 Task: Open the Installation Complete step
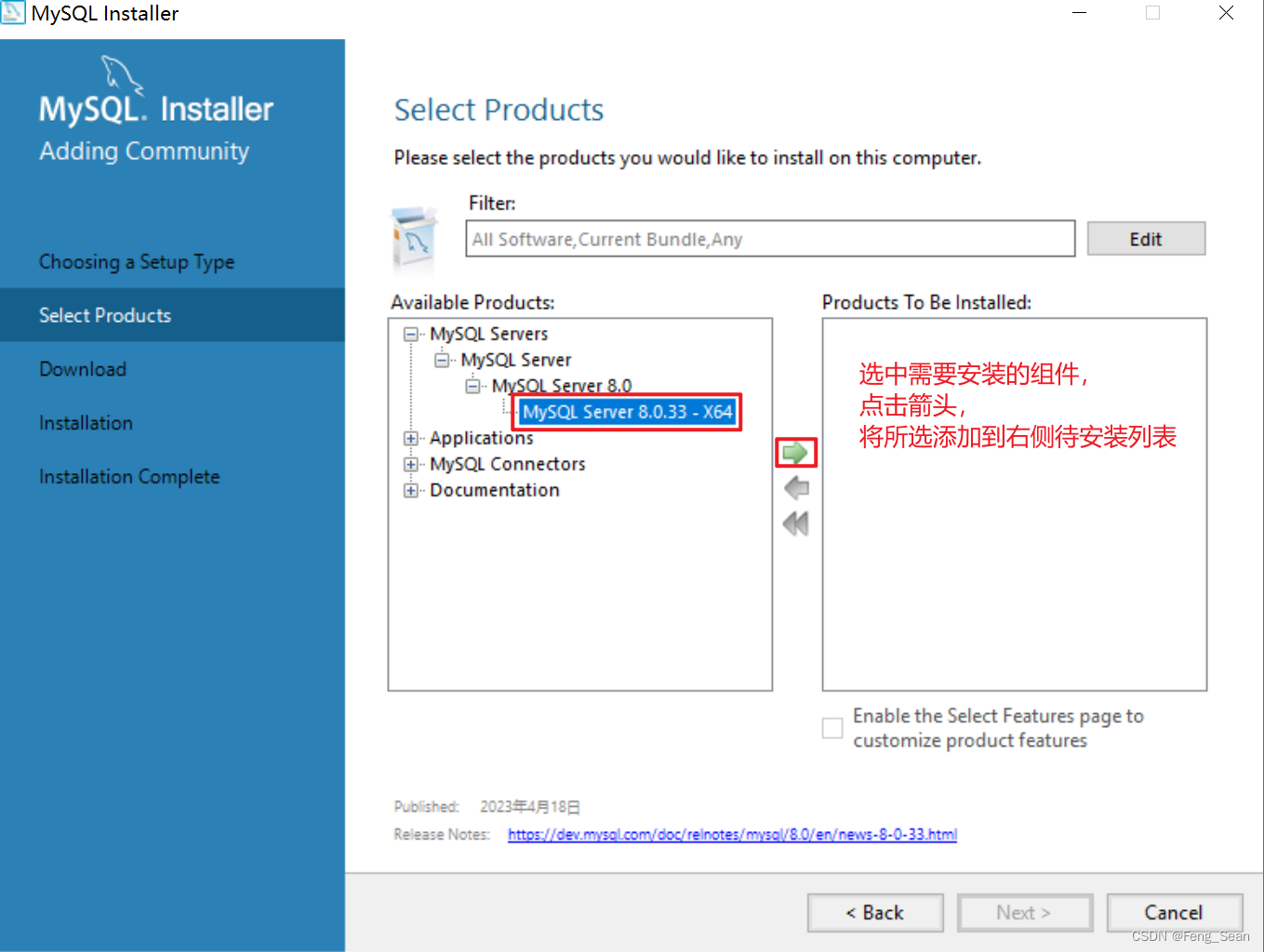pyautogui.click(x=129, y=477)
